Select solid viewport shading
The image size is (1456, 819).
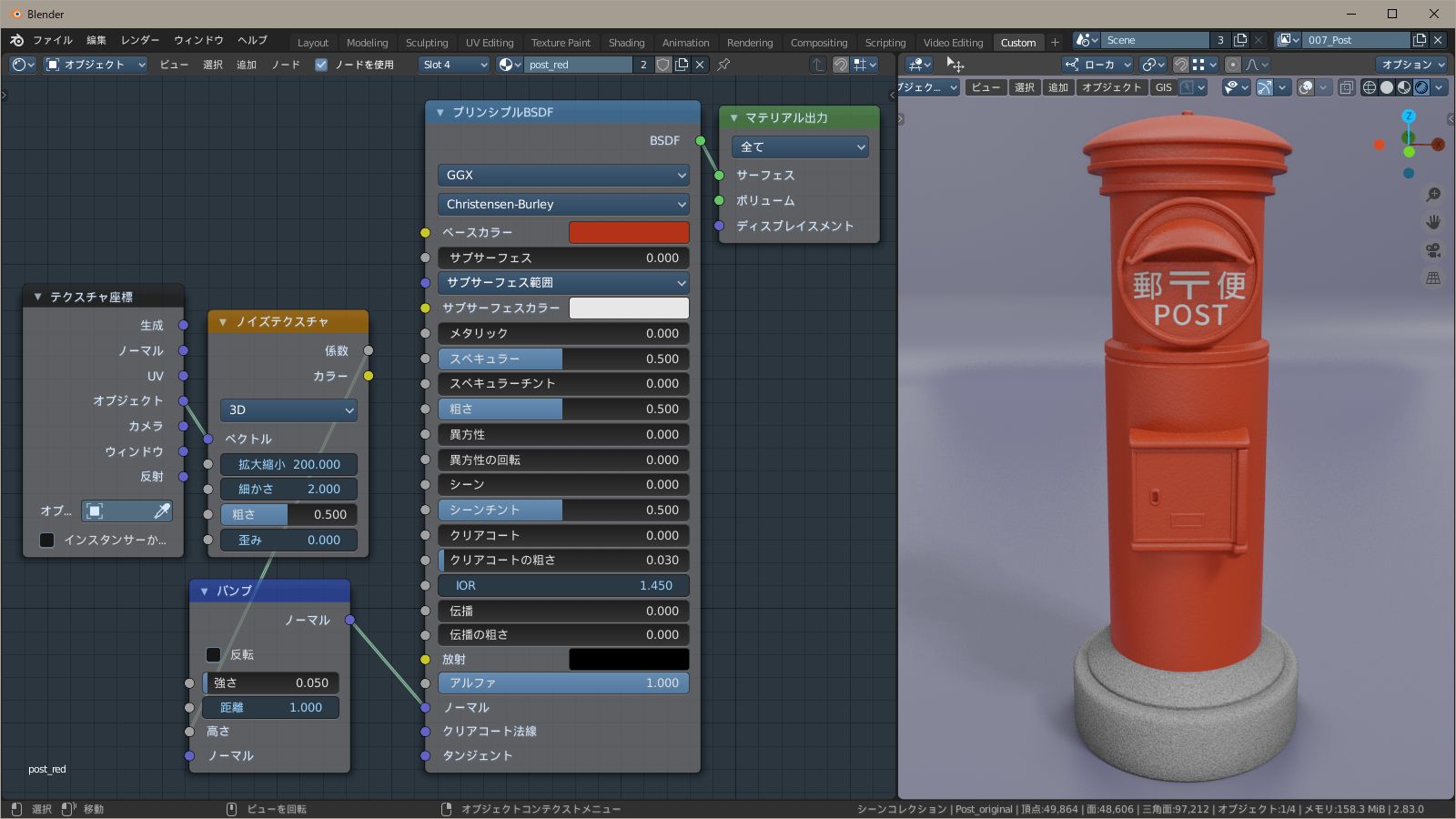1387,87
